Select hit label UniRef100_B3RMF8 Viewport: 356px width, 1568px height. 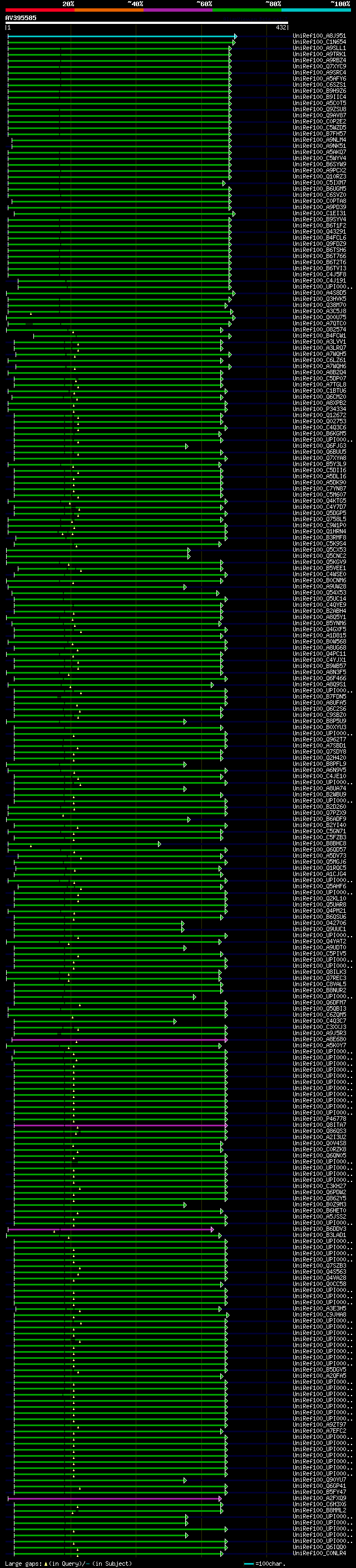tap(319, 537)
